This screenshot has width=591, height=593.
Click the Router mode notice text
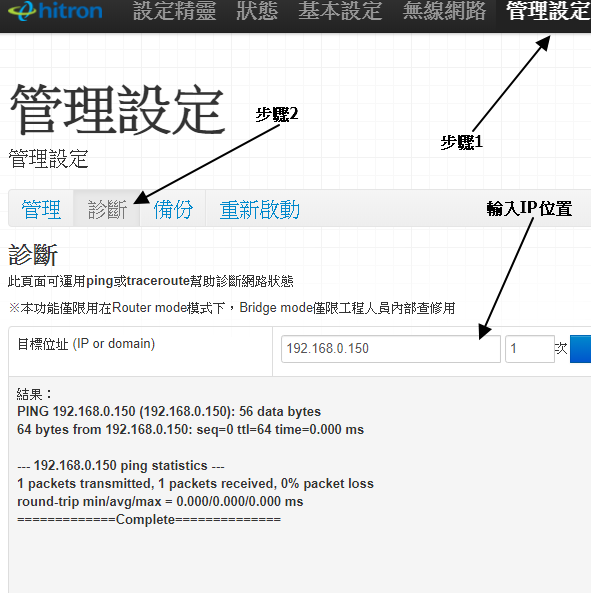[x=232, y=308]
